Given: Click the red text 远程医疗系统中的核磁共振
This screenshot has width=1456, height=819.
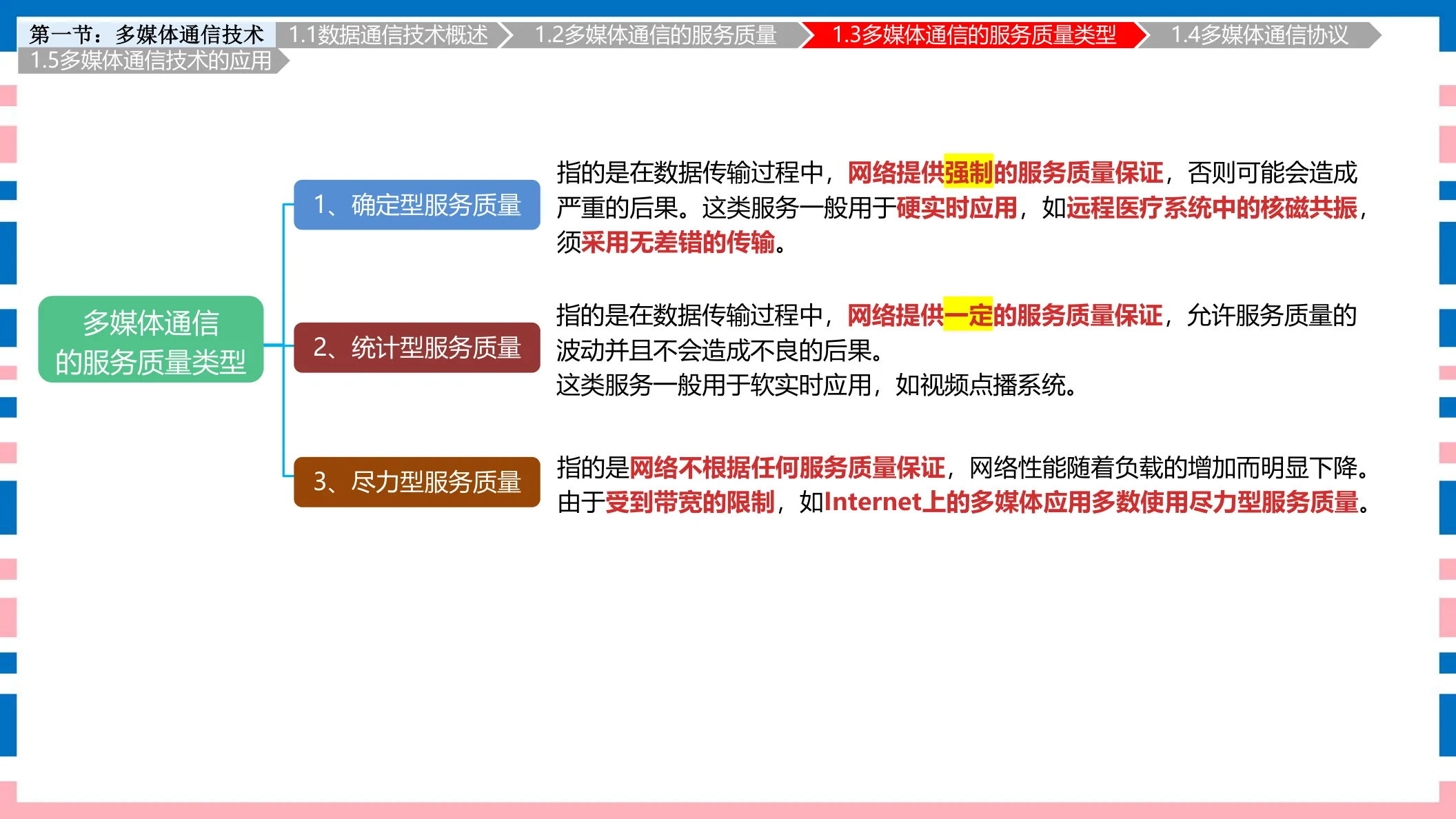Looking at the screenshot, I should click(1212, 208).
